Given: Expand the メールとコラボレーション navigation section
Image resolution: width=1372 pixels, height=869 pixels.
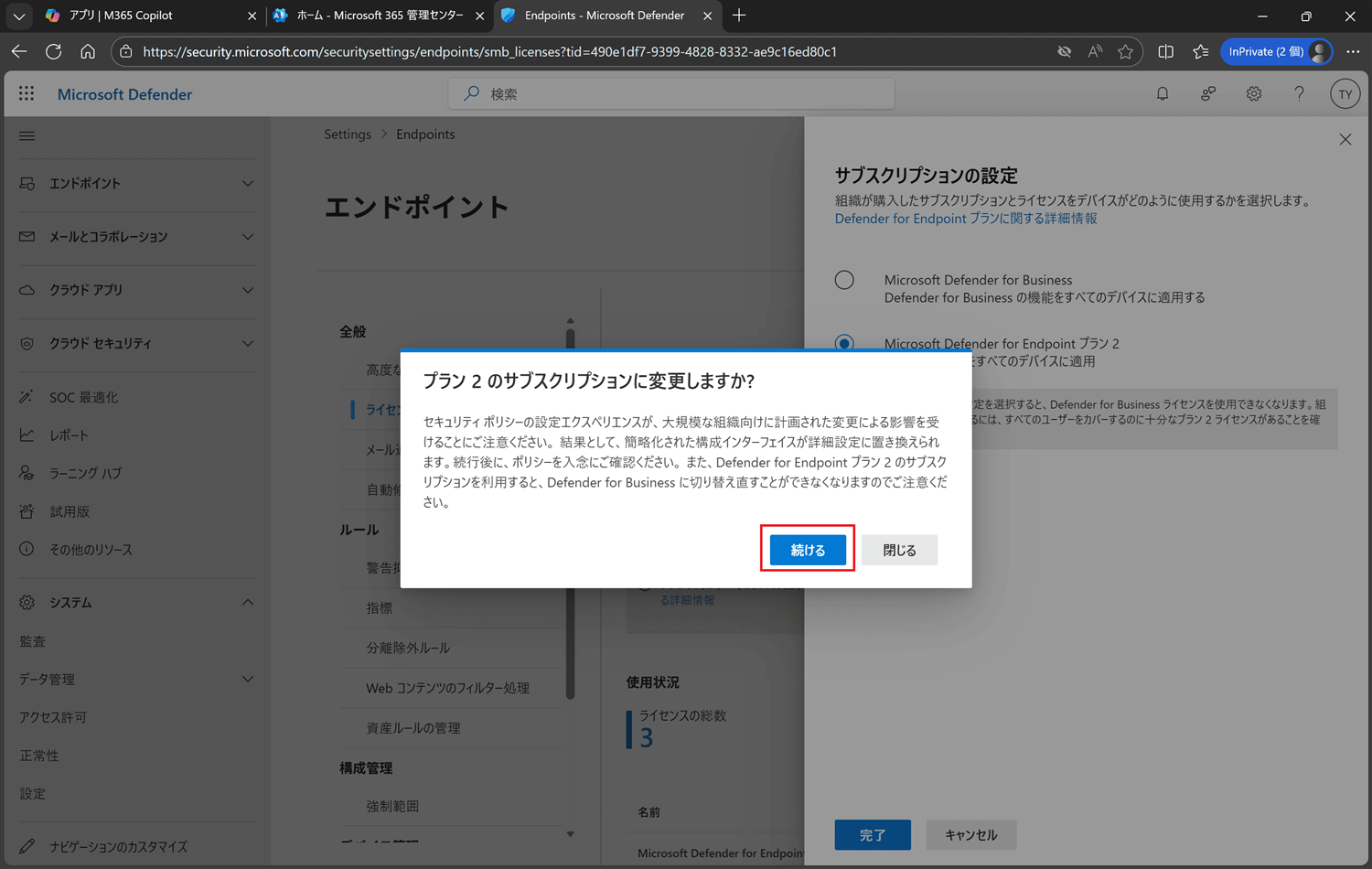Looking at the screenshot, I should point(248,237).
